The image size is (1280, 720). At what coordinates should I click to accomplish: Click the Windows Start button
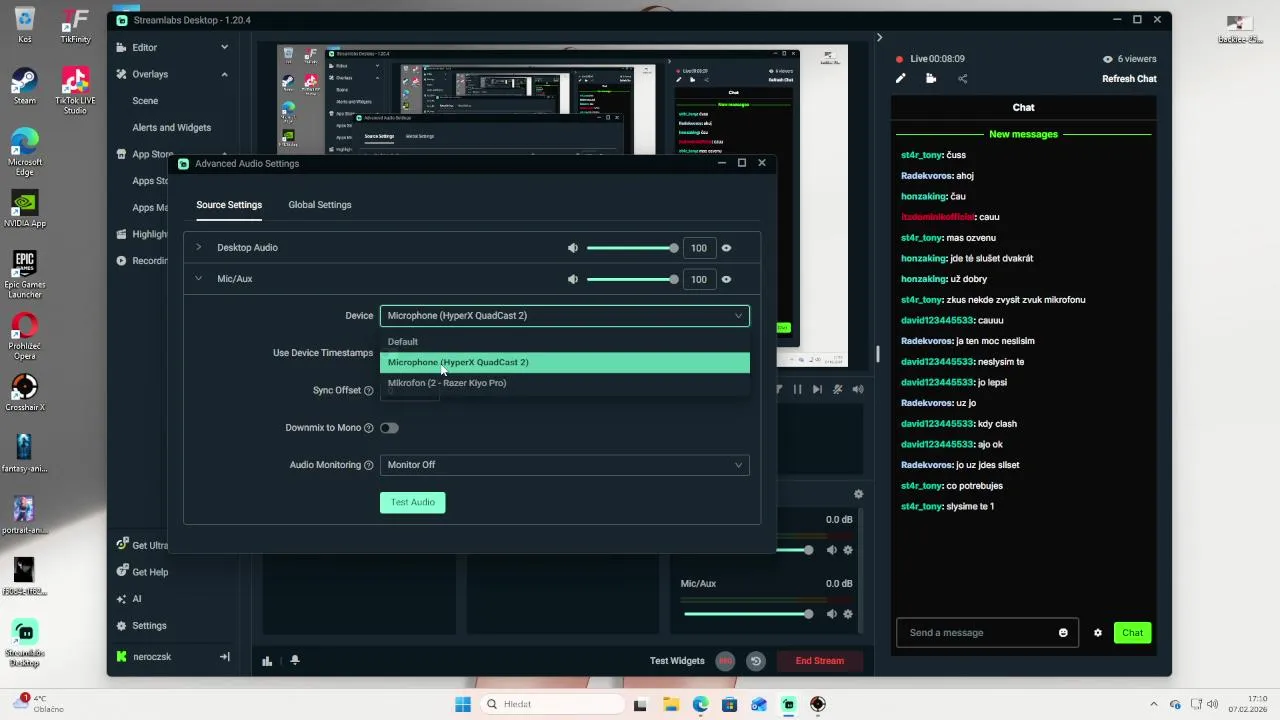click(462, 704)
